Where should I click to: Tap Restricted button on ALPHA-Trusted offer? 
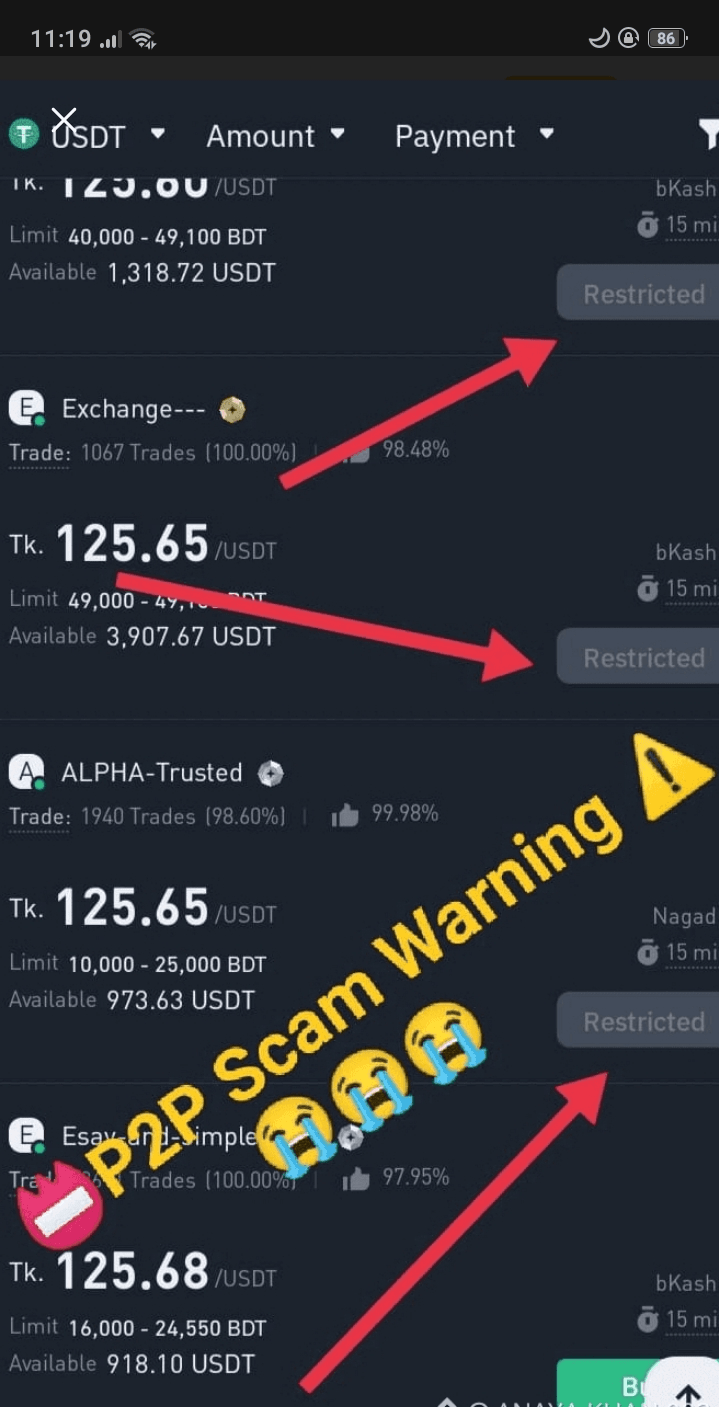(x=637, y=1021)
